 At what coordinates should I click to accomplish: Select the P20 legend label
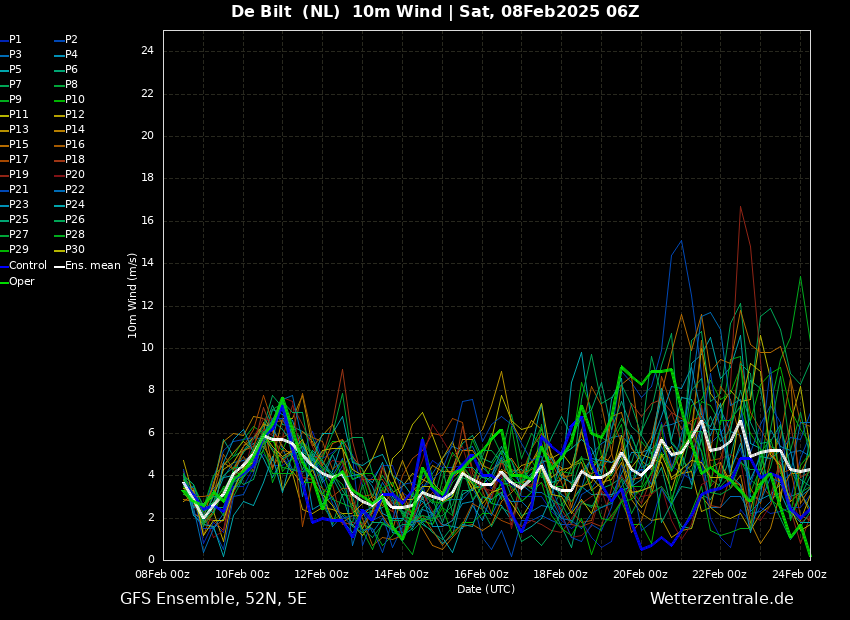tap(69, 175)
